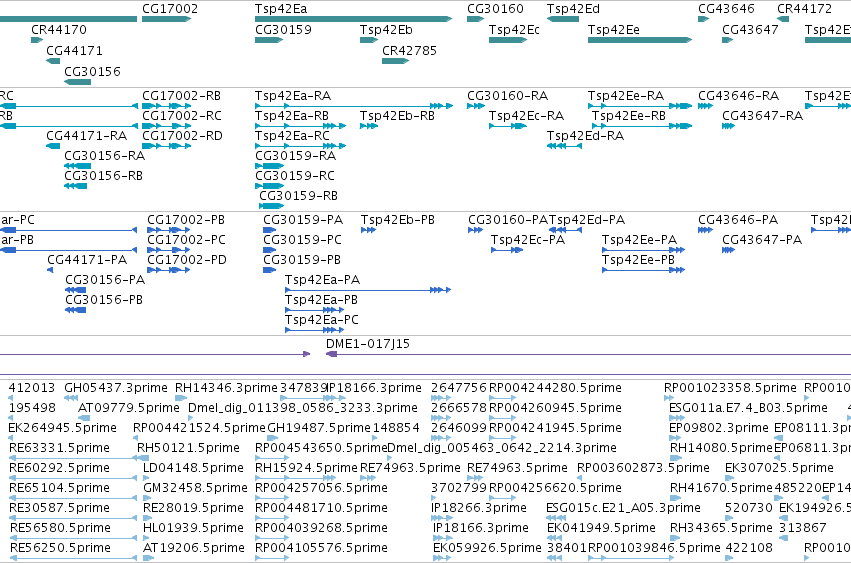851x563 pixels.
Task: Click EST RH14346.3prime
Action: click(226, 388)
